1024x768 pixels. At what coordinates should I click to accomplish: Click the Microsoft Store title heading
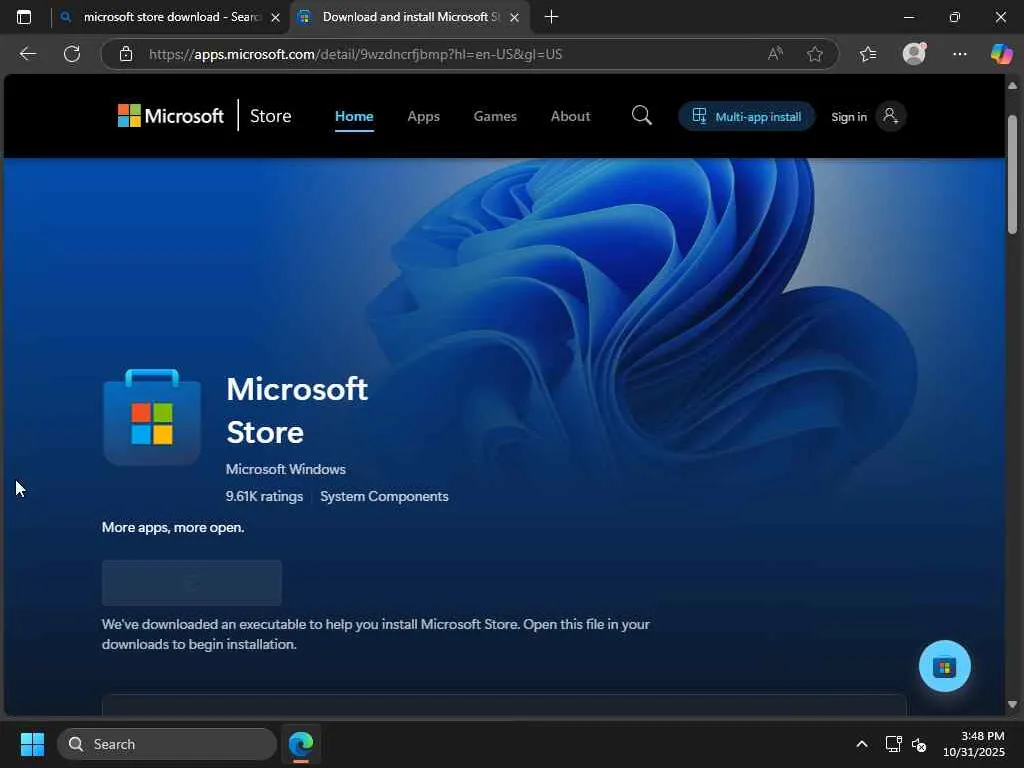296,410
